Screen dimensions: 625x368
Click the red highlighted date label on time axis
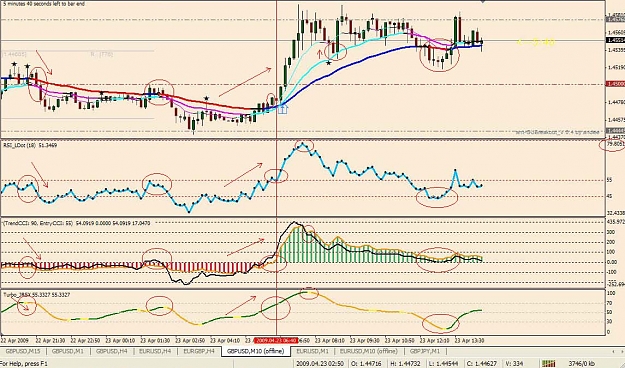[x=276, y=340]
